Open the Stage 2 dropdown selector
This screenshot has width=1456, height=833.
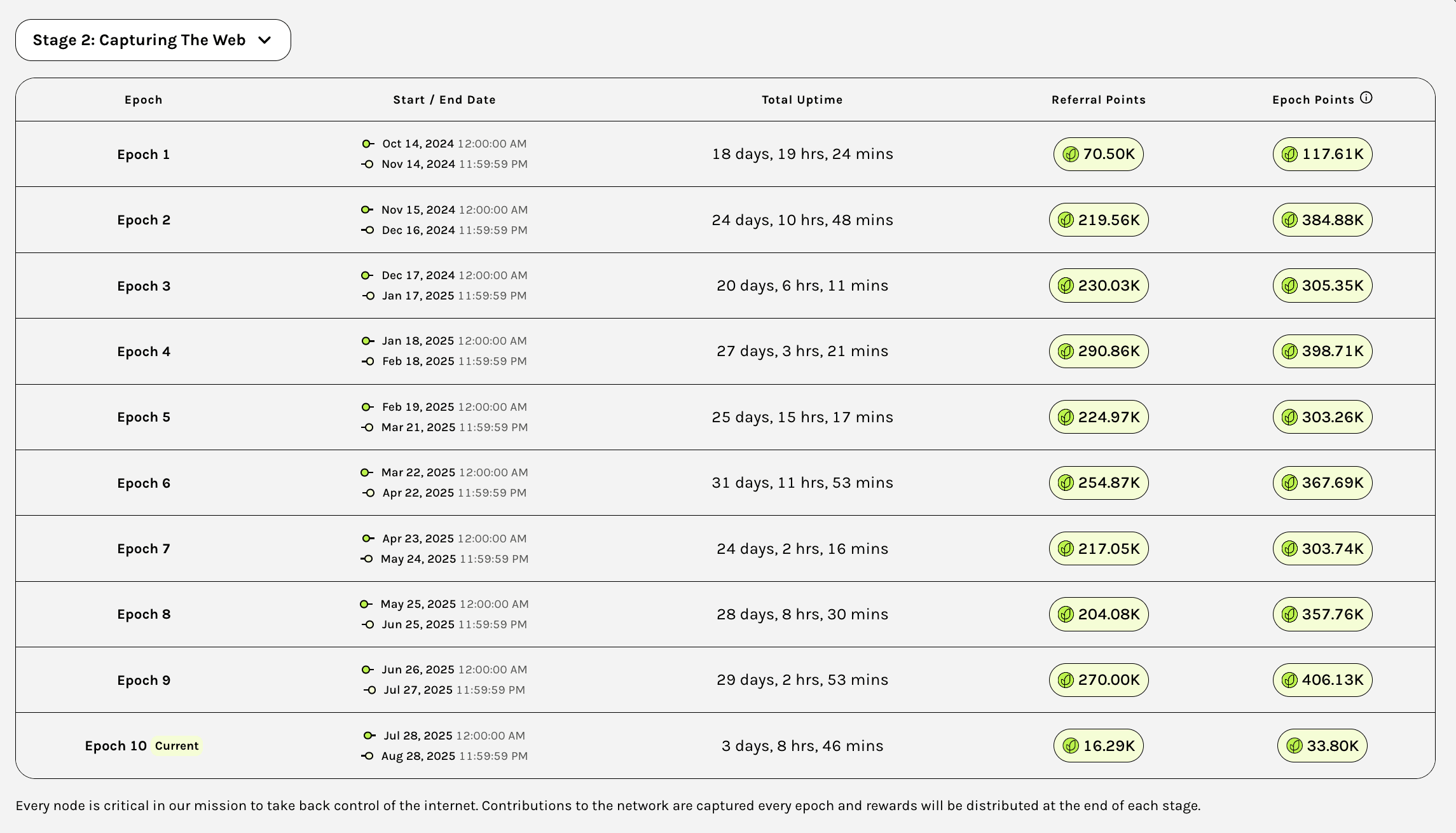click(x=153, y=40)
